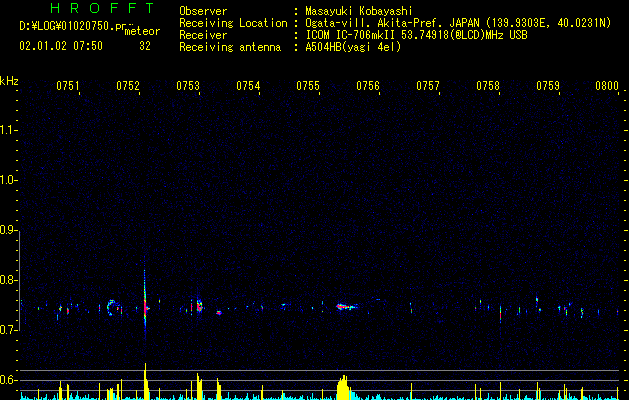629x400 pixels.
Task: Click the 0758 time marker
Action: point(488,86)
